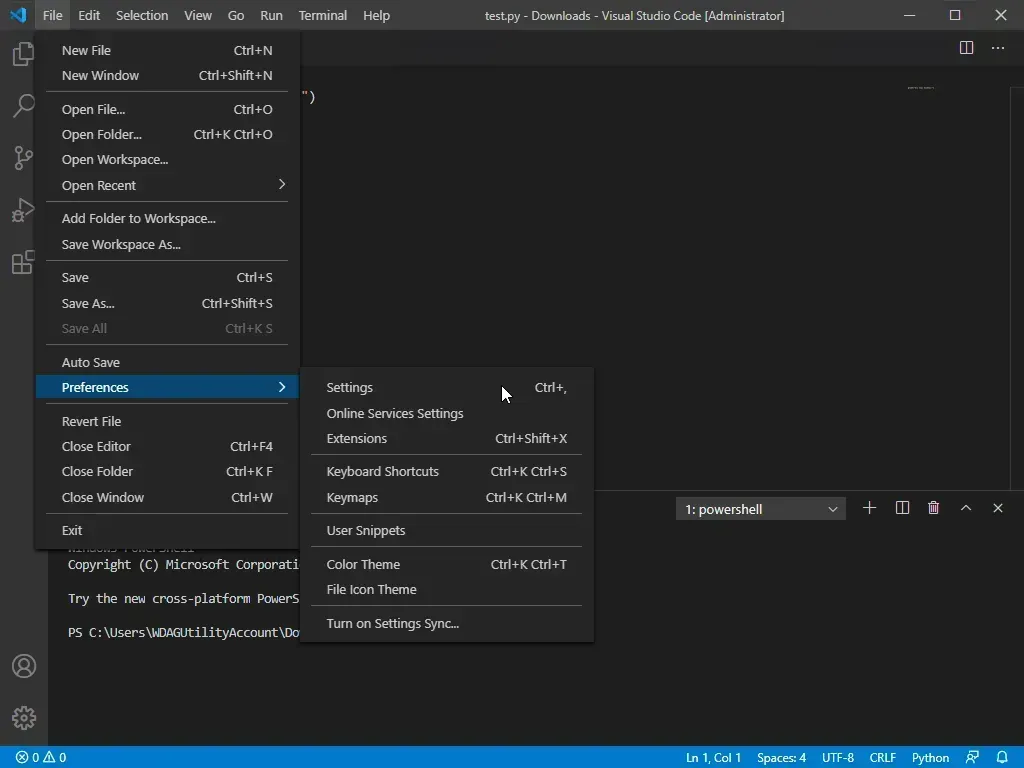Open the Search view in activity bar

pyautogui.click(x=24, y=105)
